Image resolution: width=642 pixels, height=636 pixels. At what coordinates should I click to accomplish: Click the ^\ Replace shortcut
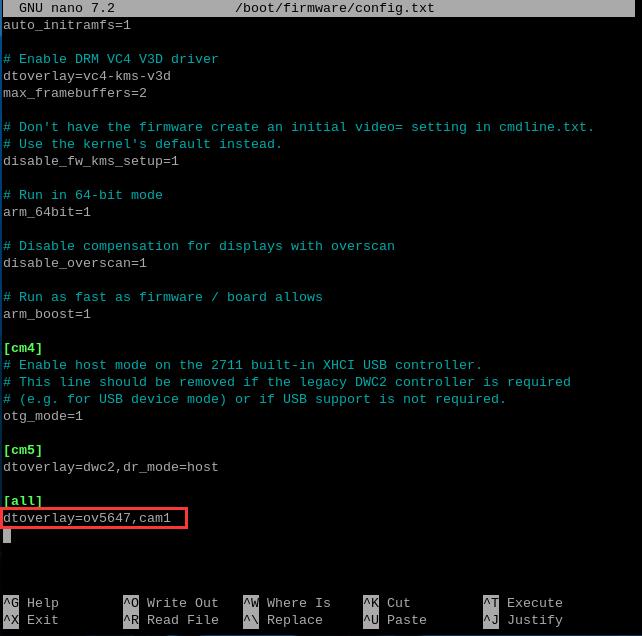283,620
